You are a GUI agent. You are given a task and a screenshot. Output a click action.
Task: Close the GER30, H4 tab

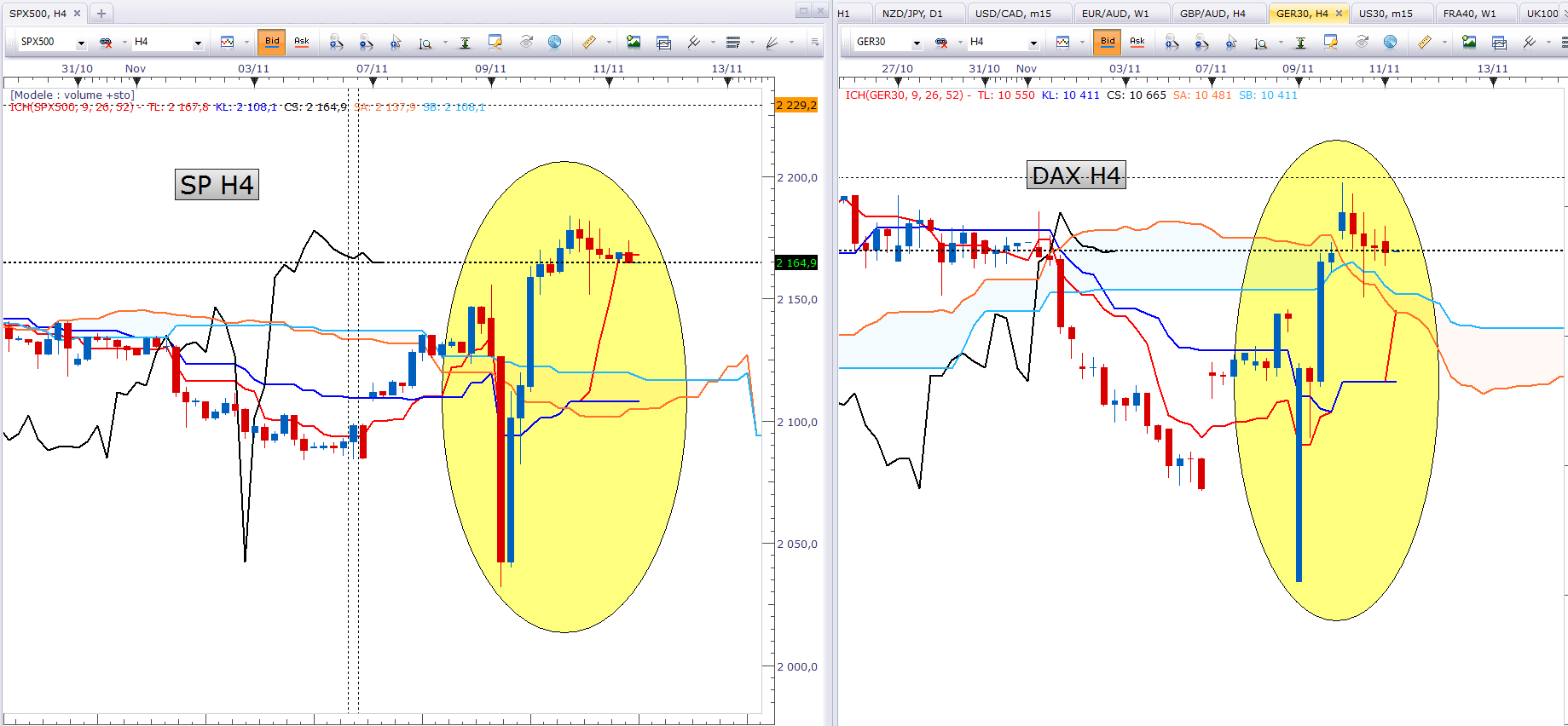click(x=1339, y=14)
